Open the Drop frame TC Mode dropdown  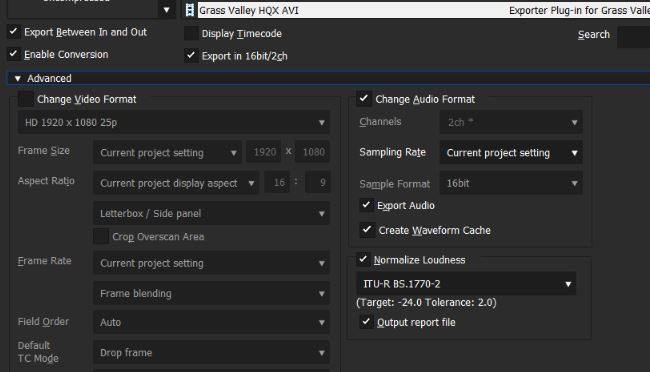click(211, 353)
